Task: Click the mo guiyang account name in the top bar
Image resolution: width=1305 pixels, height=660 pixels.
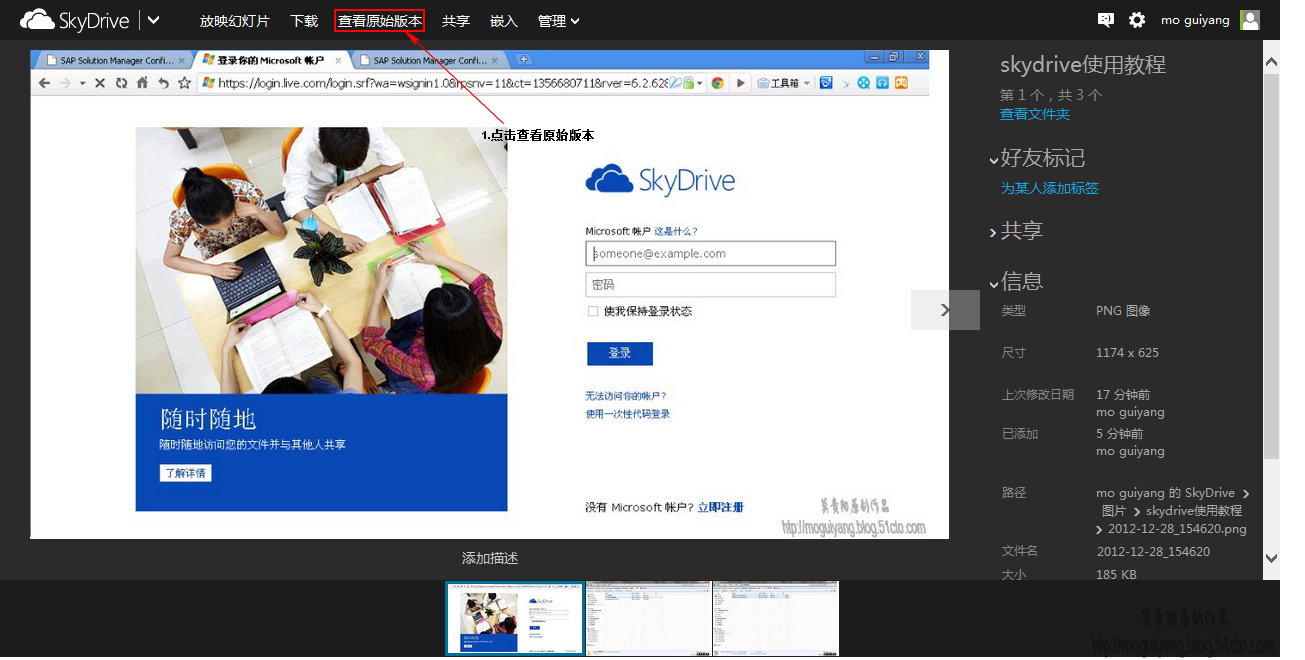Action: pyautogui.click(x=1195, y=20)
